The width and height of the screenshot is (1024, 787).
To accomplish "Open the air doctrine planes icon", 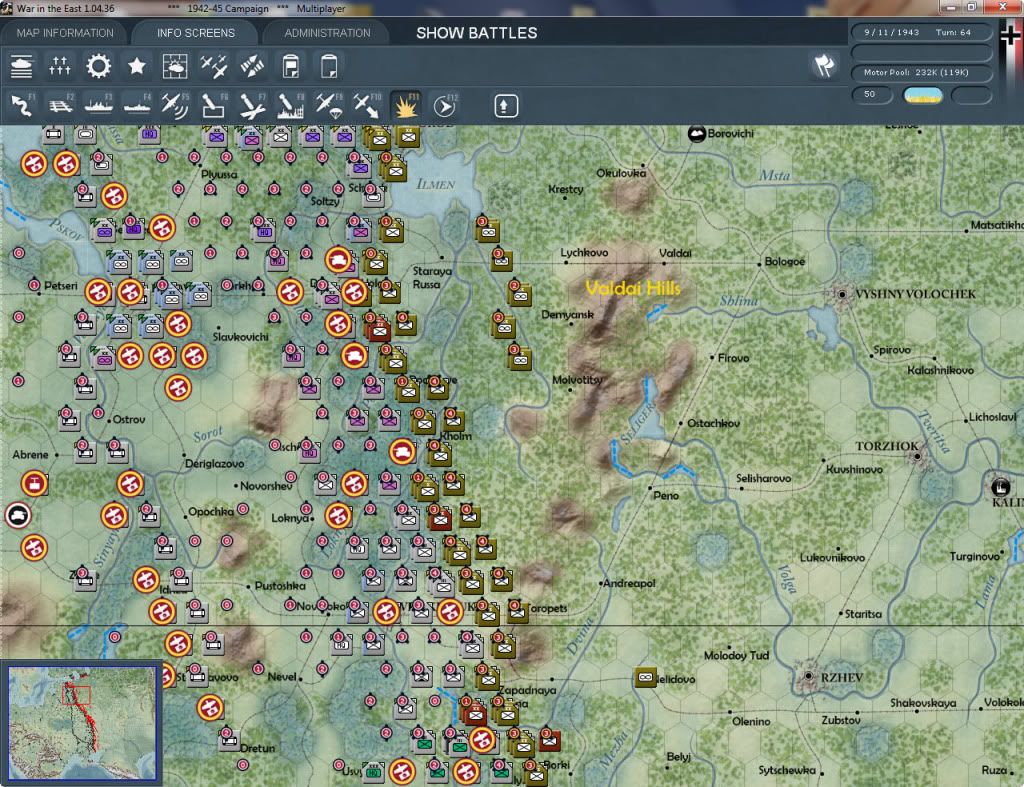I will (214, 67).
